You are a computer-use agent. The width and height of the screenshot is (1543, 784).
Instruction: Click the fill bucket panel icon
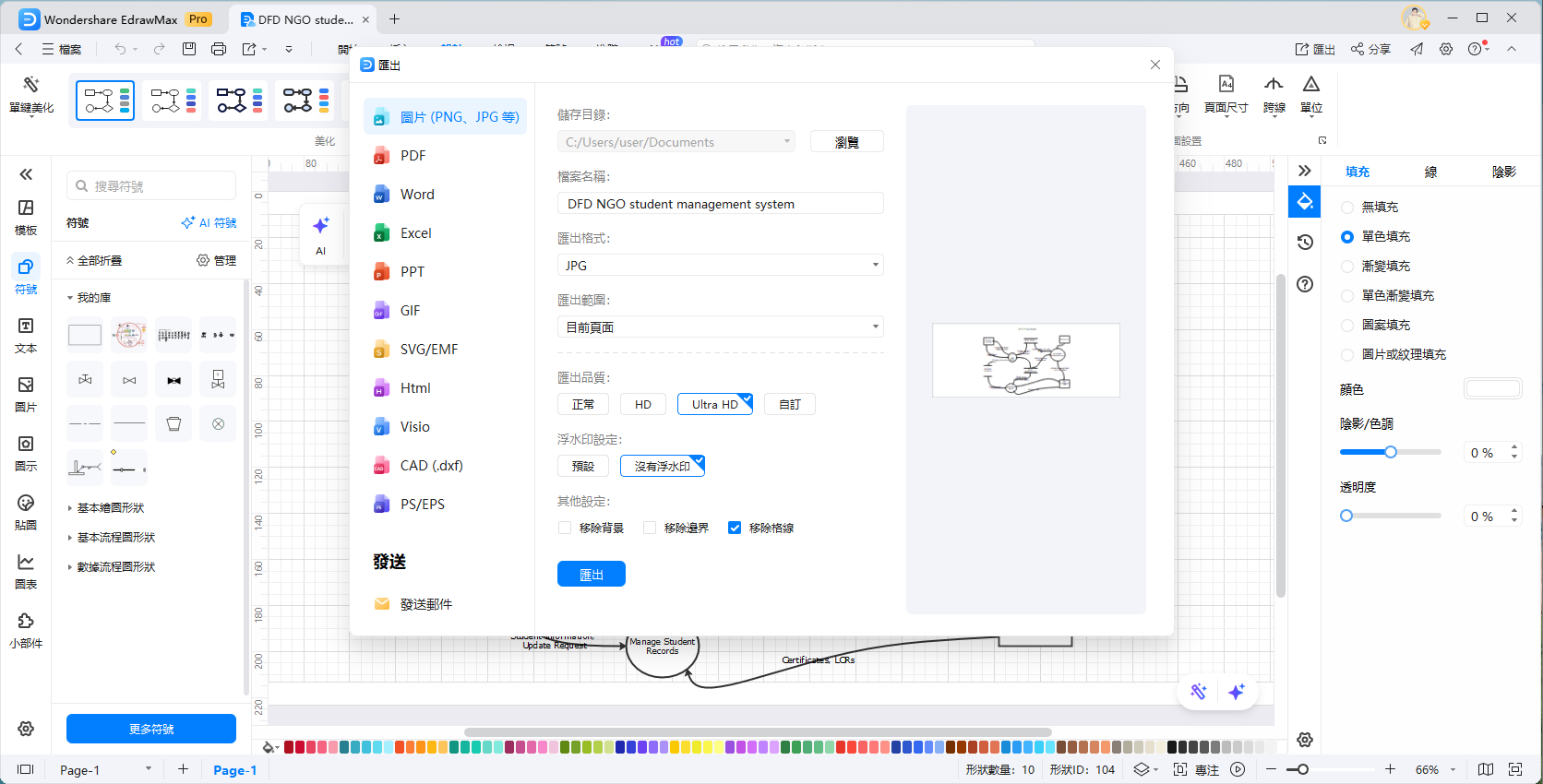[1305, 202]
